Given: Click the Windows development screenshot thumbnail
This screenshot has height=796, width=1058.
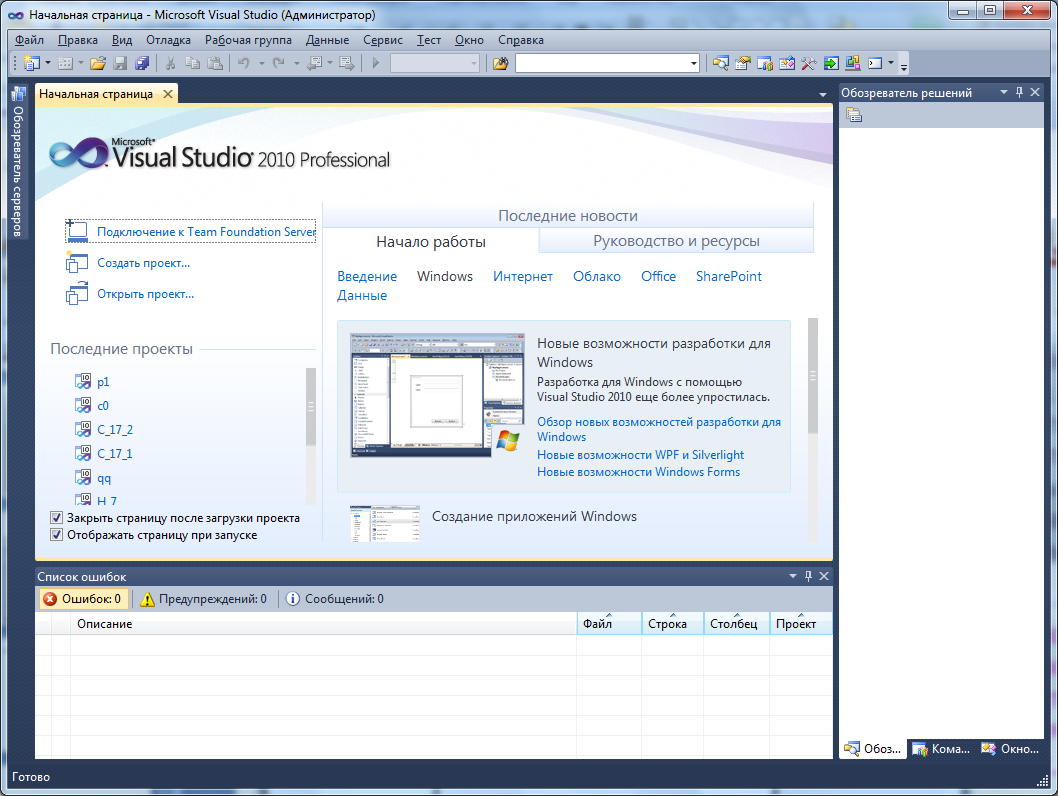Looking at the screenshot, I should [x=437, y=395].
